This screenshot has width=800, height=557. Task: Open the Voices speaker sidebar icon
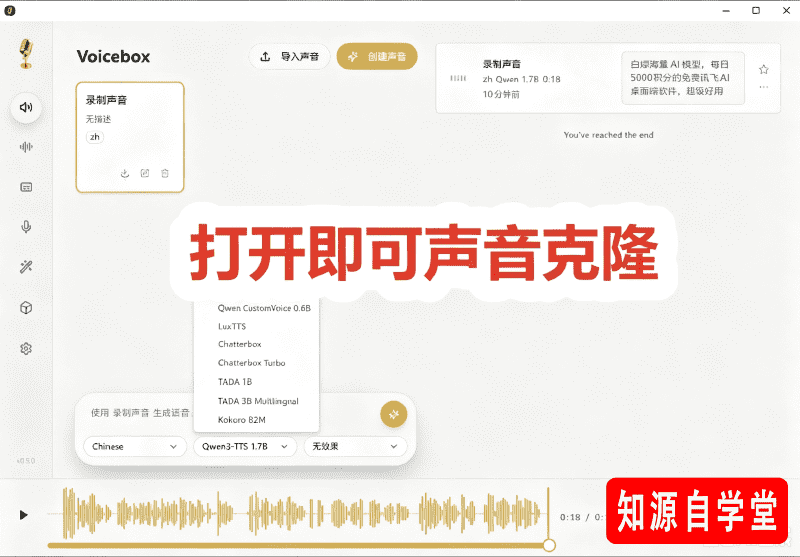click(26, 107)
